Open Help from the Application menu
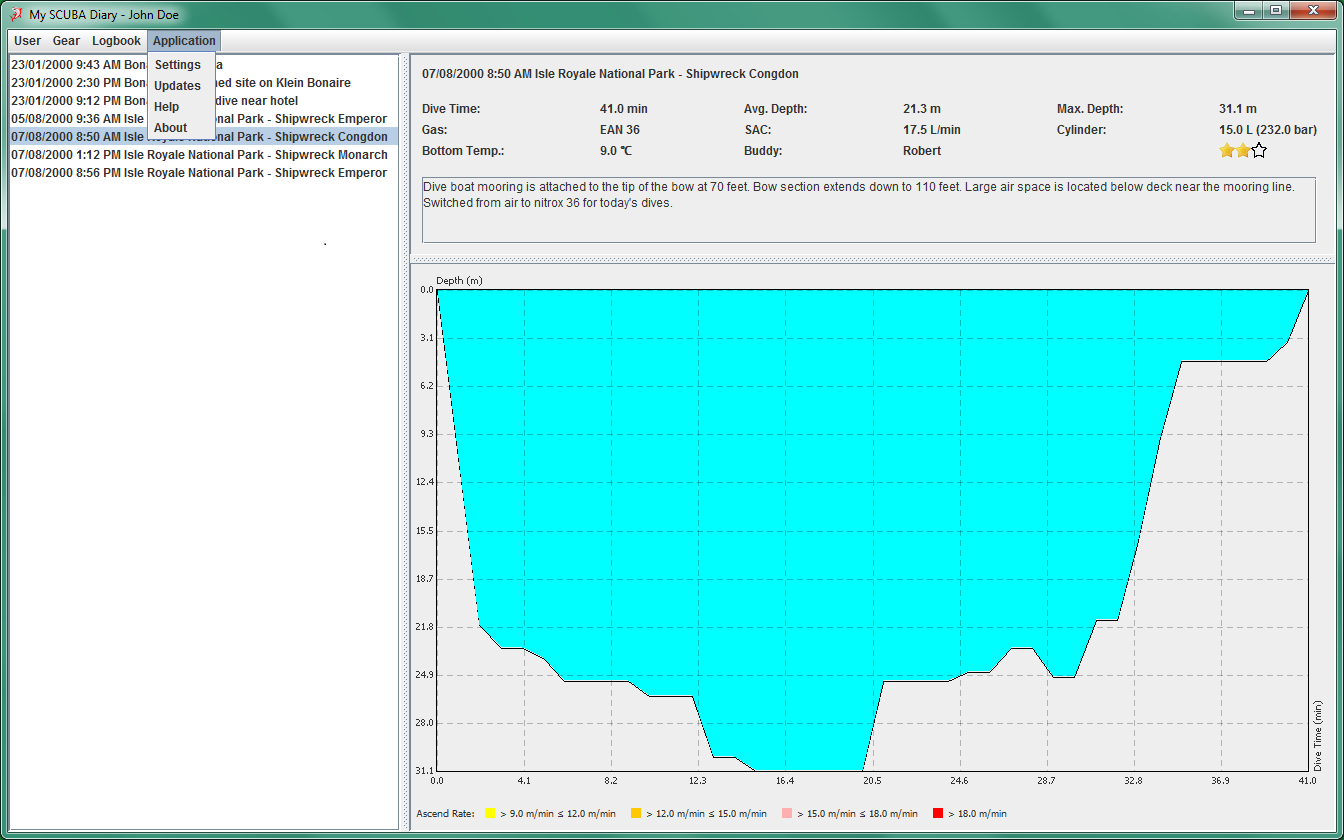 tap(167, 107)
